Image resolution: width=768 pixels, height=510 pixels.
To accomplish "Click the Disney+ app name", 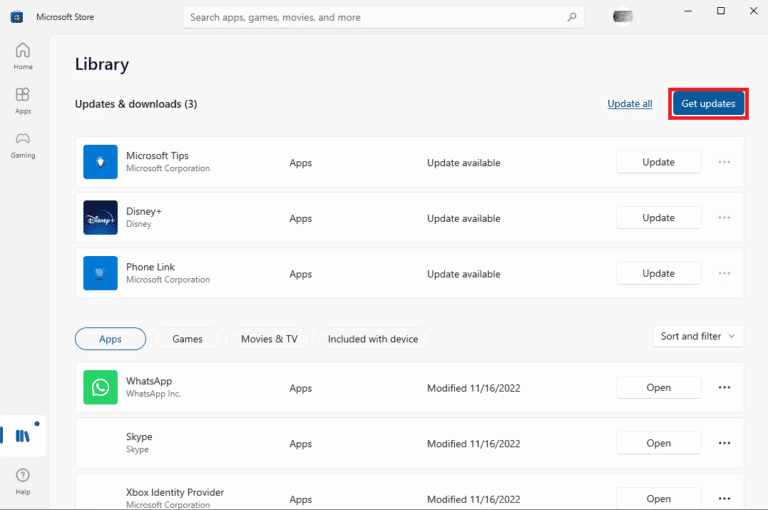I will coord(144,211).
